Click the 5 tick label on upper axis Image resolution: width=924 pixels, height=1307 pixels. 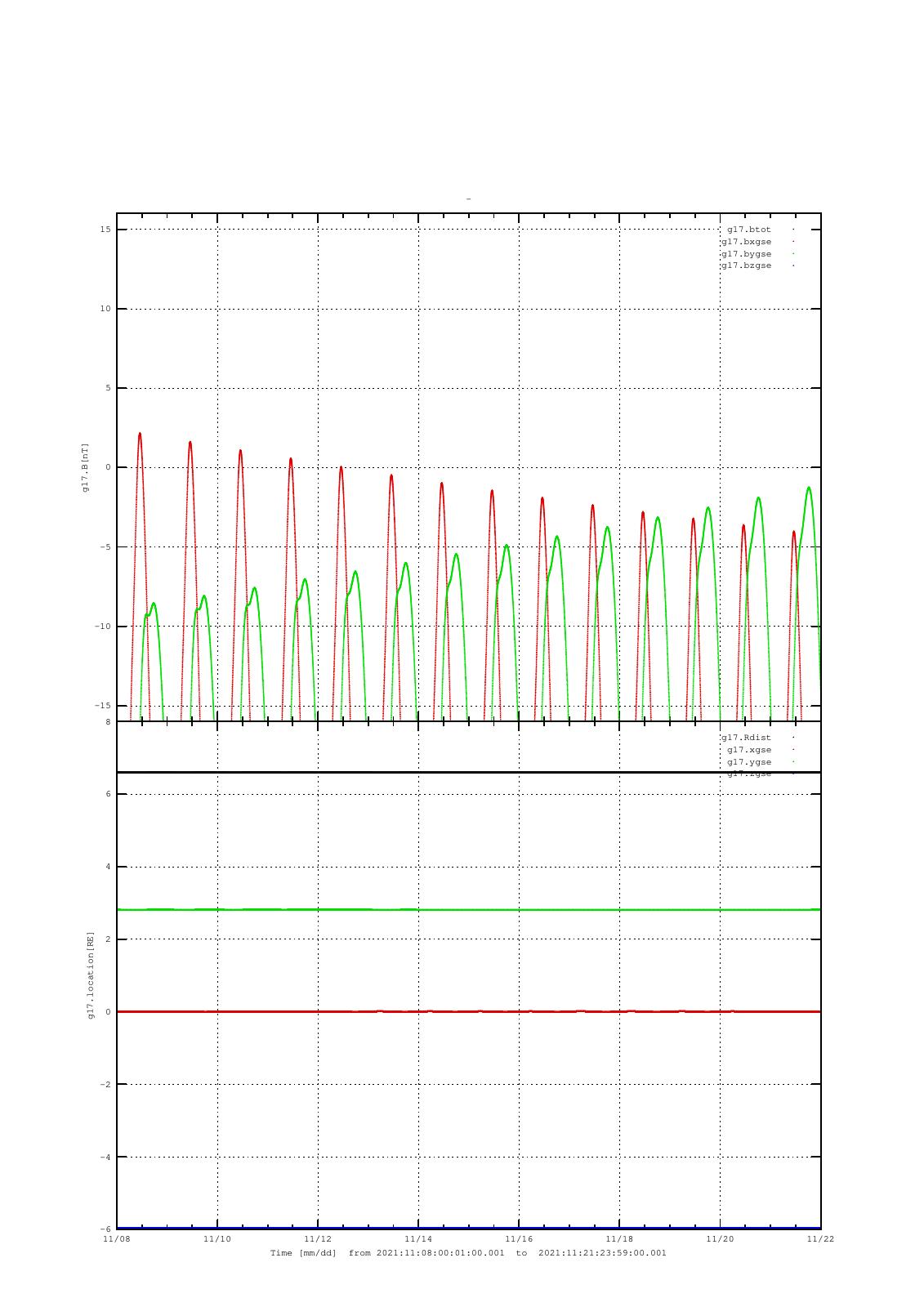109,388
